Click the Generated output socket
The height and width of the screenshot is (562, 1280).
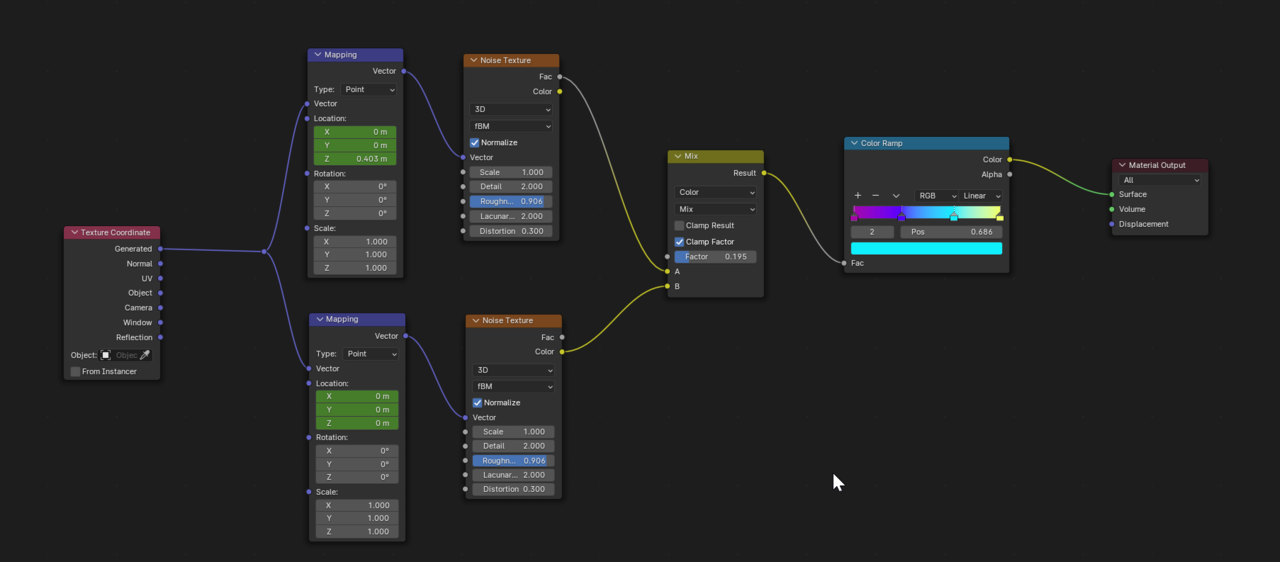[160, 249]
